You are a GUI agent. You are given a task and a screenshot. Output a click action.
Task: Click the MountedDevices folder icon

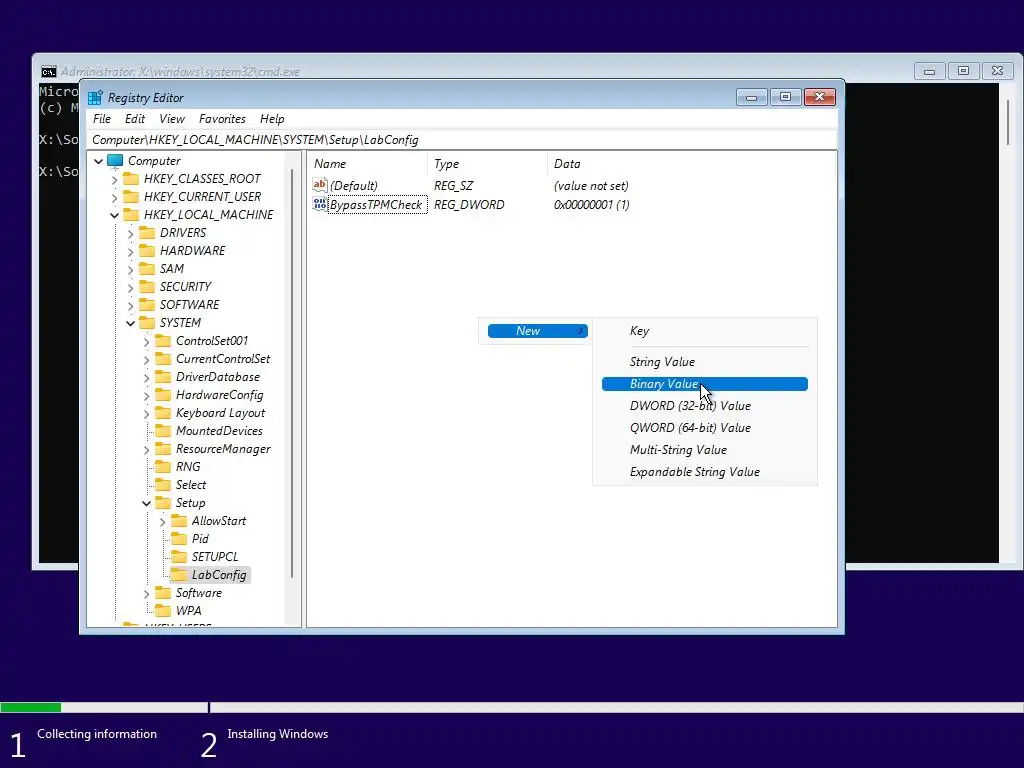click(163, 431)
